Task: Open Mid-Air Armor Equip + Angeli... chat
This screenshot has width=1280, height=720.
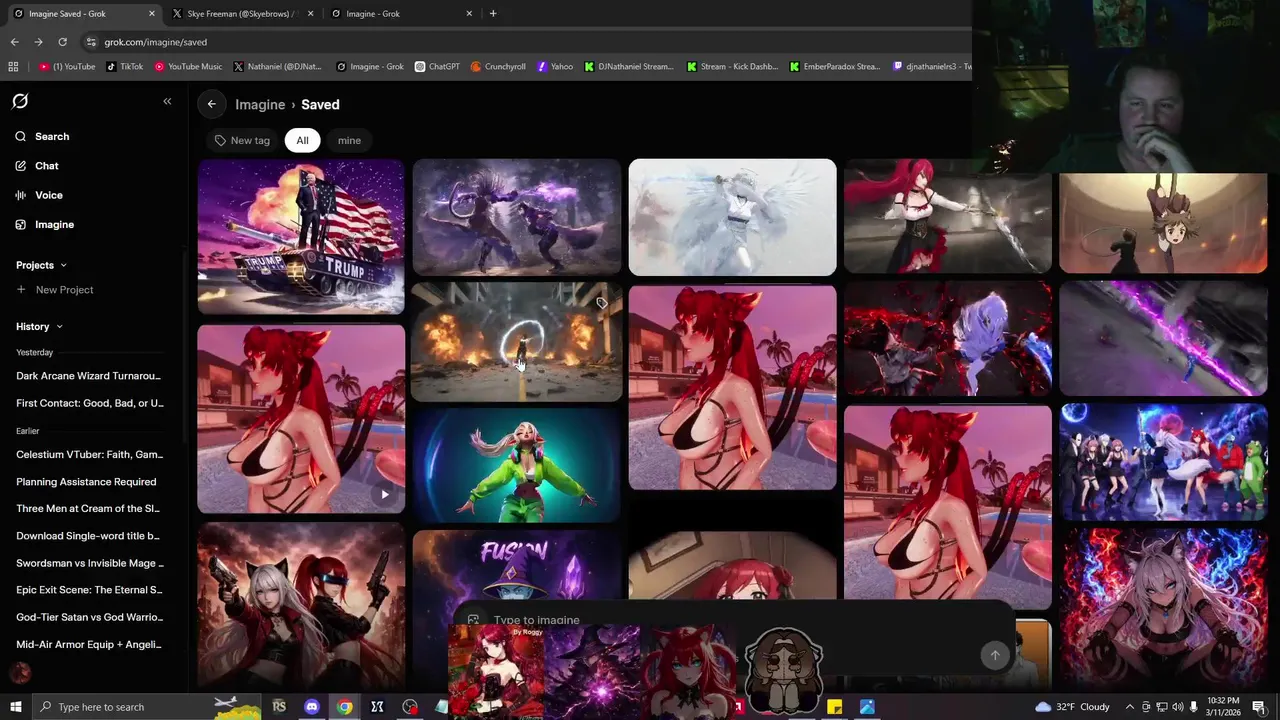Action: pyautogui.click(x=88, y=644)
